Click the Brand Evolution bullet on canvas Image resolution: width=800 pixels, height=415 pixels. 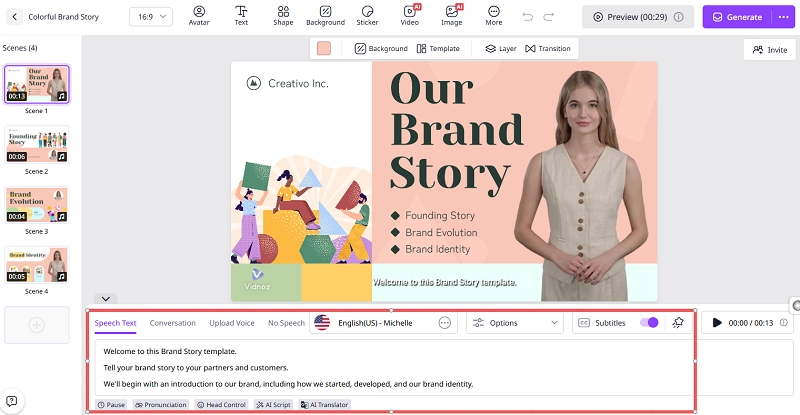click(441, 232)
